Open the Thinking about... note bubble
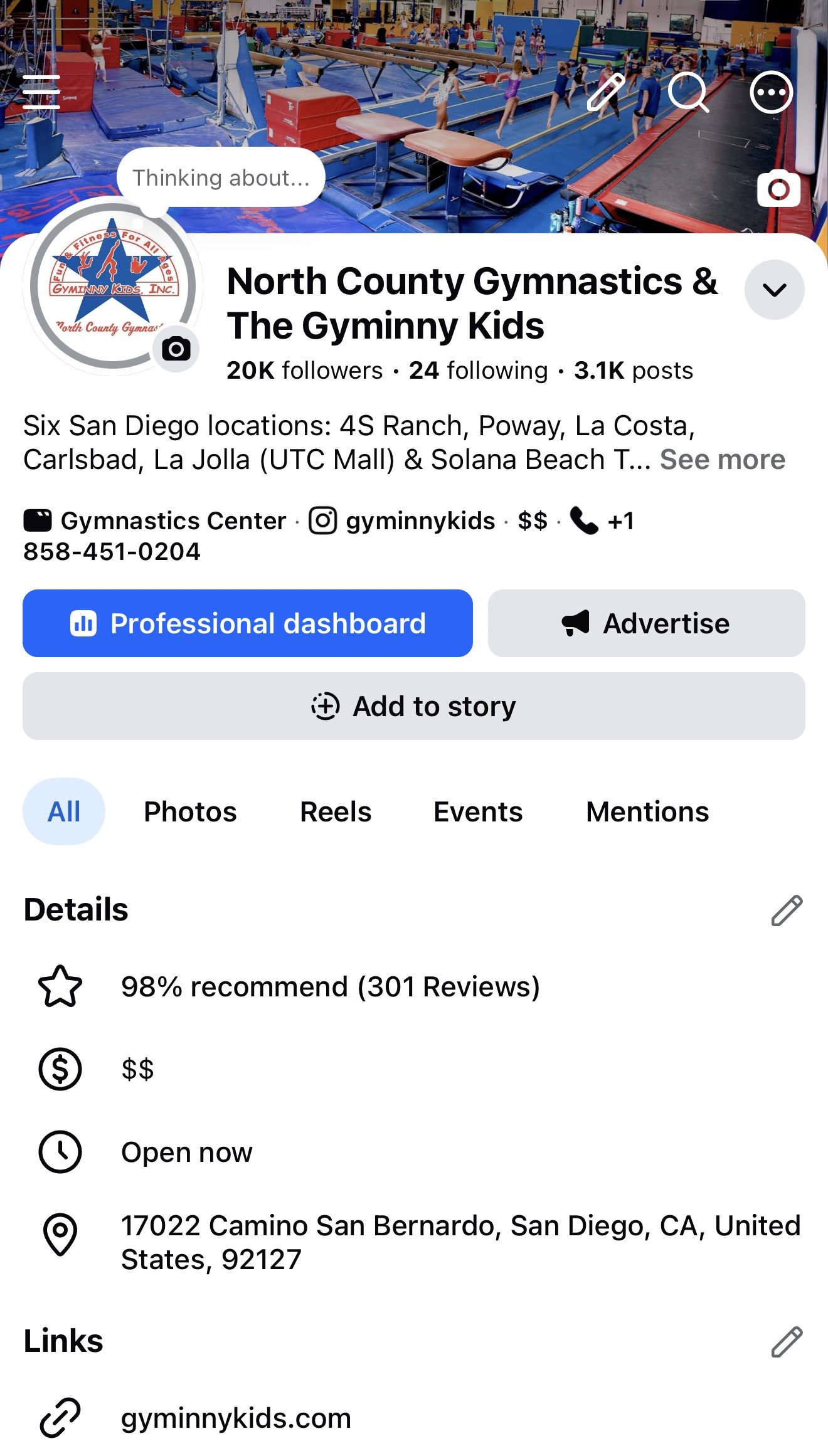828x1456 pixels. pyautogui.click(x=221, y=177)
